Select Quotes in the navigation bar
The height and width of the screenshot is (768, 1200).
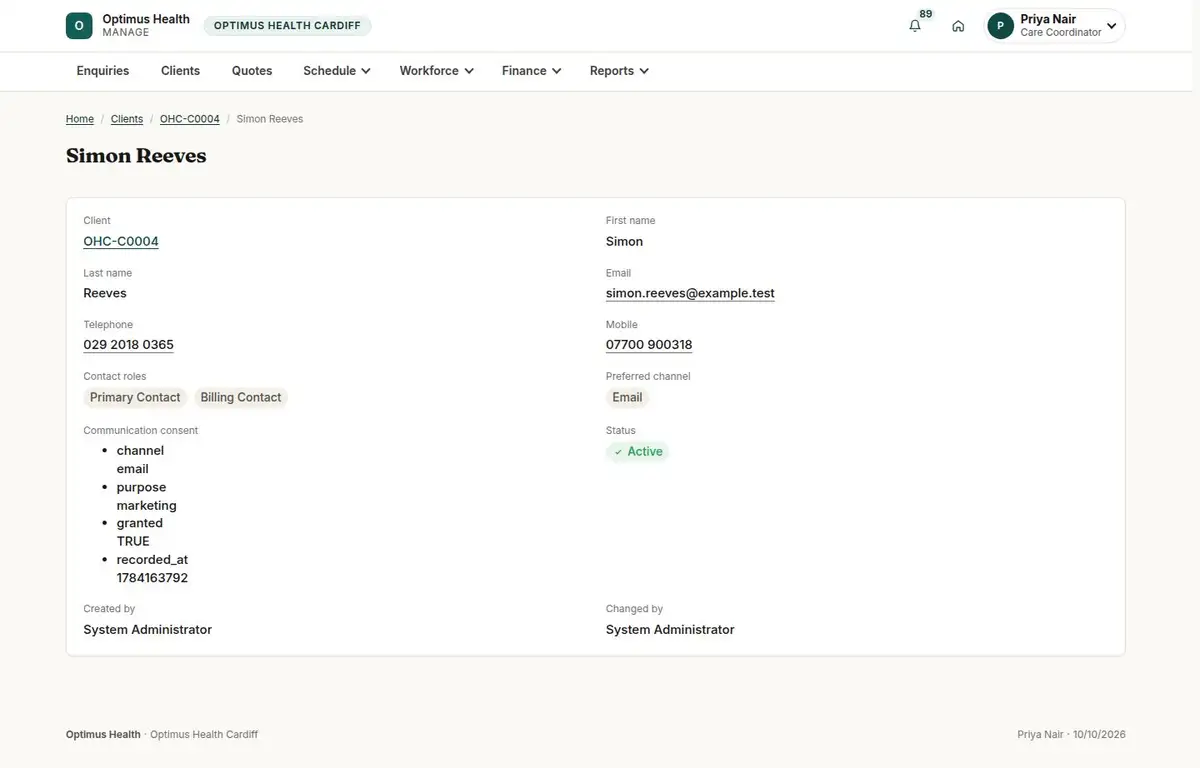tap(252, 71)
